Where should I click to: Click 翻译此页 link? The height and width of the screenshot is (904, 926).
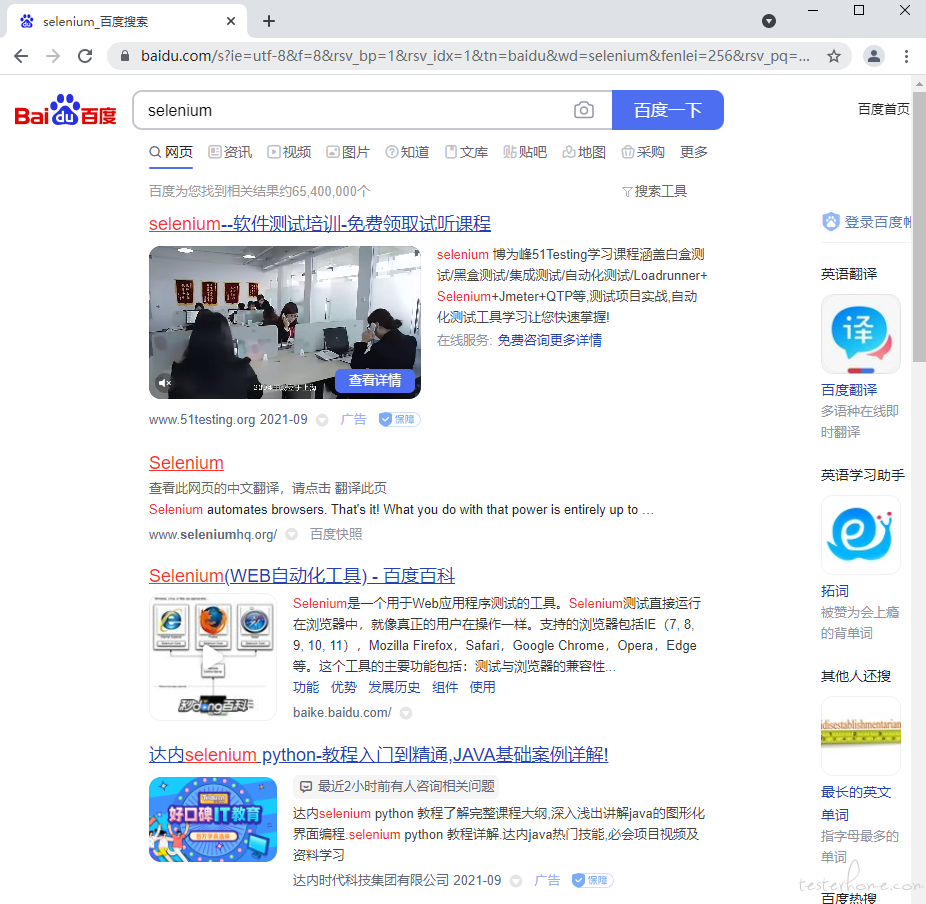pyautogui.click(x=360, y=488)
